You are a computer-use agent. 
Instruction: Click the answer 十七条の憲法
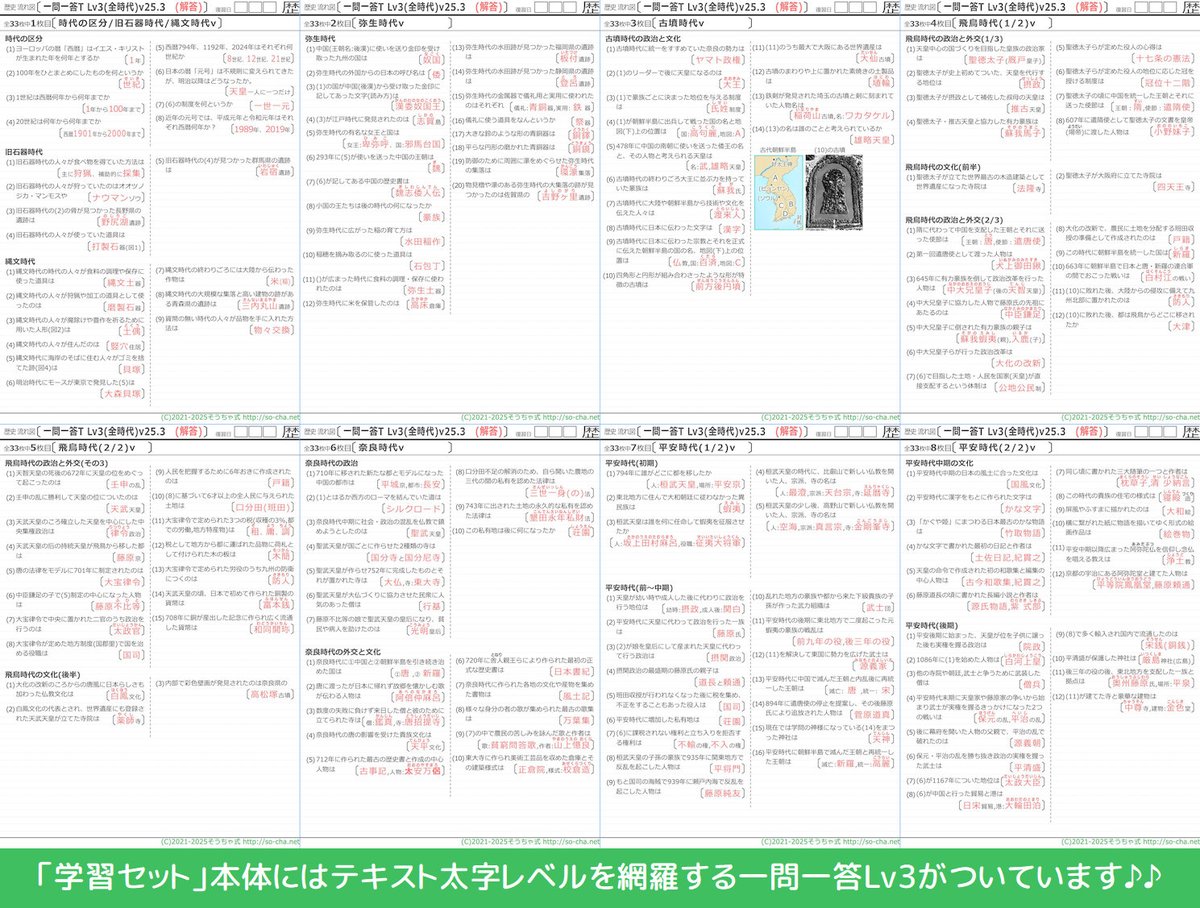1165,59
